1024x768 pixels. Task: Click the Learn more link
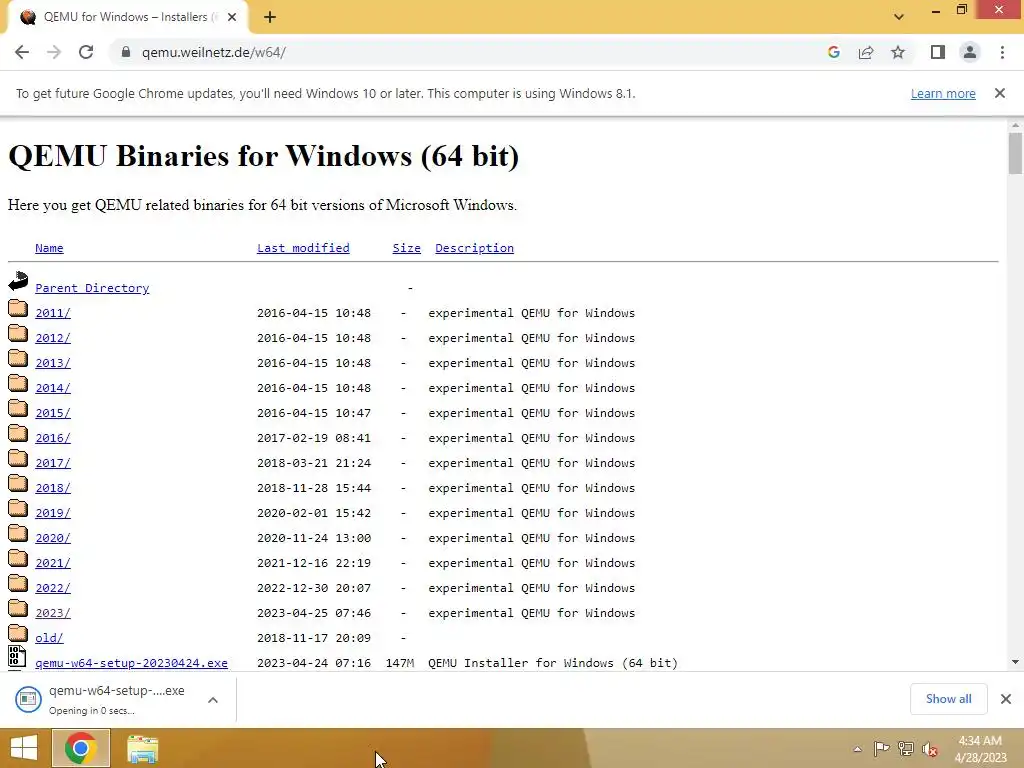pyautogui.click(x=943, y=93)
